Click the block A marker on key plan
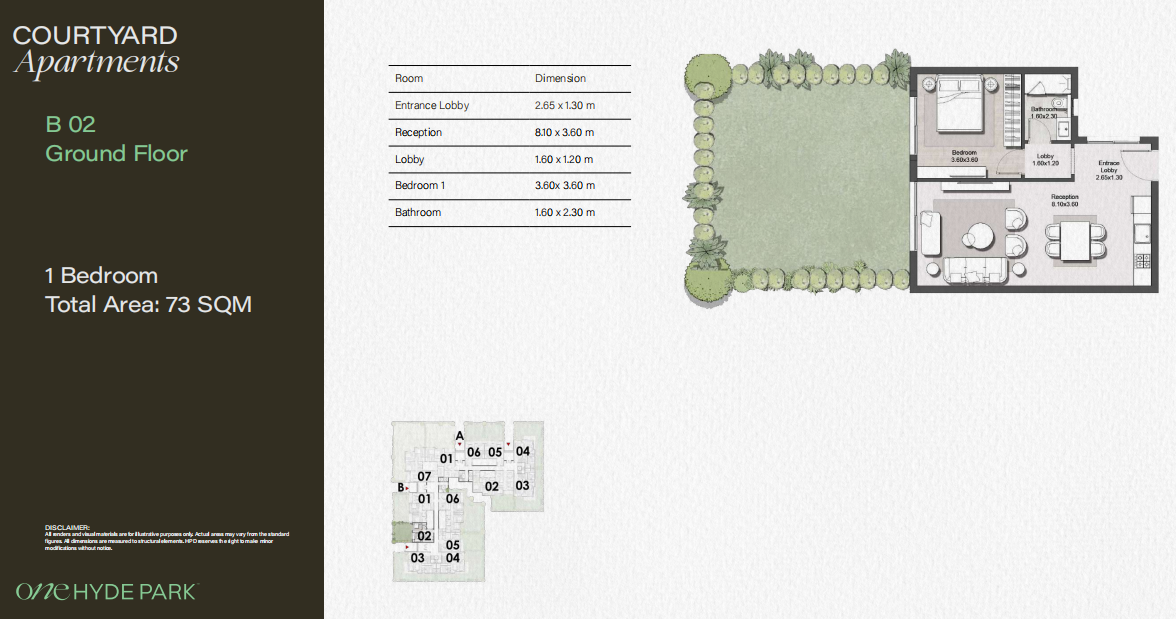This screenshot has height=619, width=1176. point(460,436)
